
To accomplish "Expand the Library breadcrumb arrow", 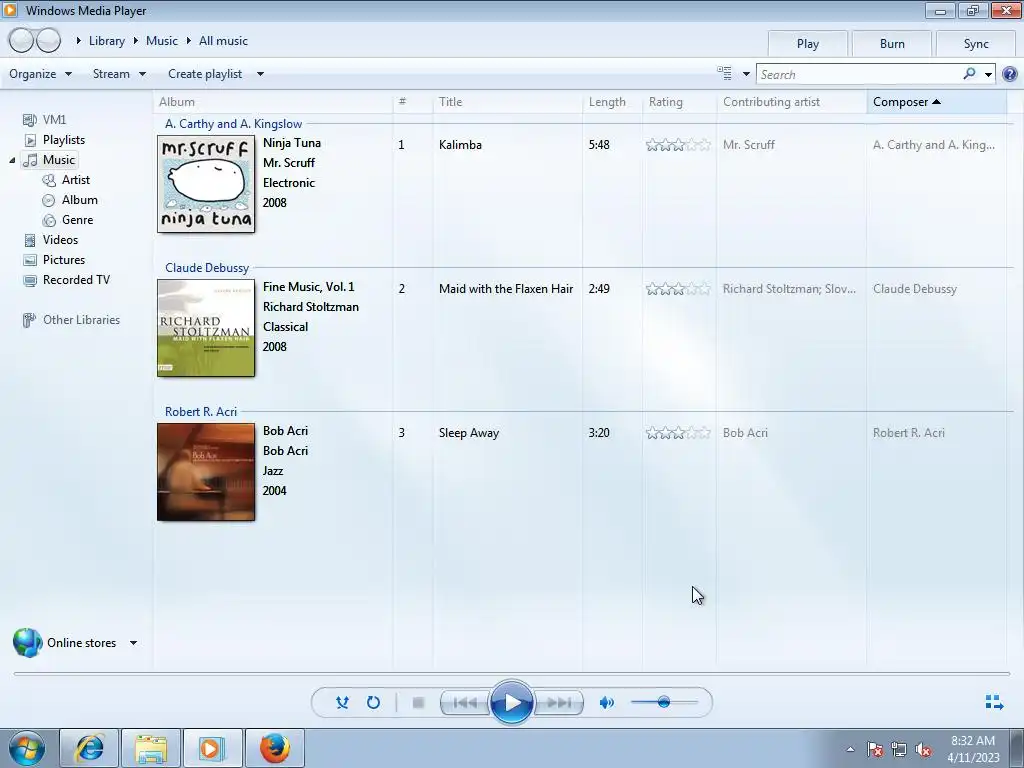I will coord(78,40).
